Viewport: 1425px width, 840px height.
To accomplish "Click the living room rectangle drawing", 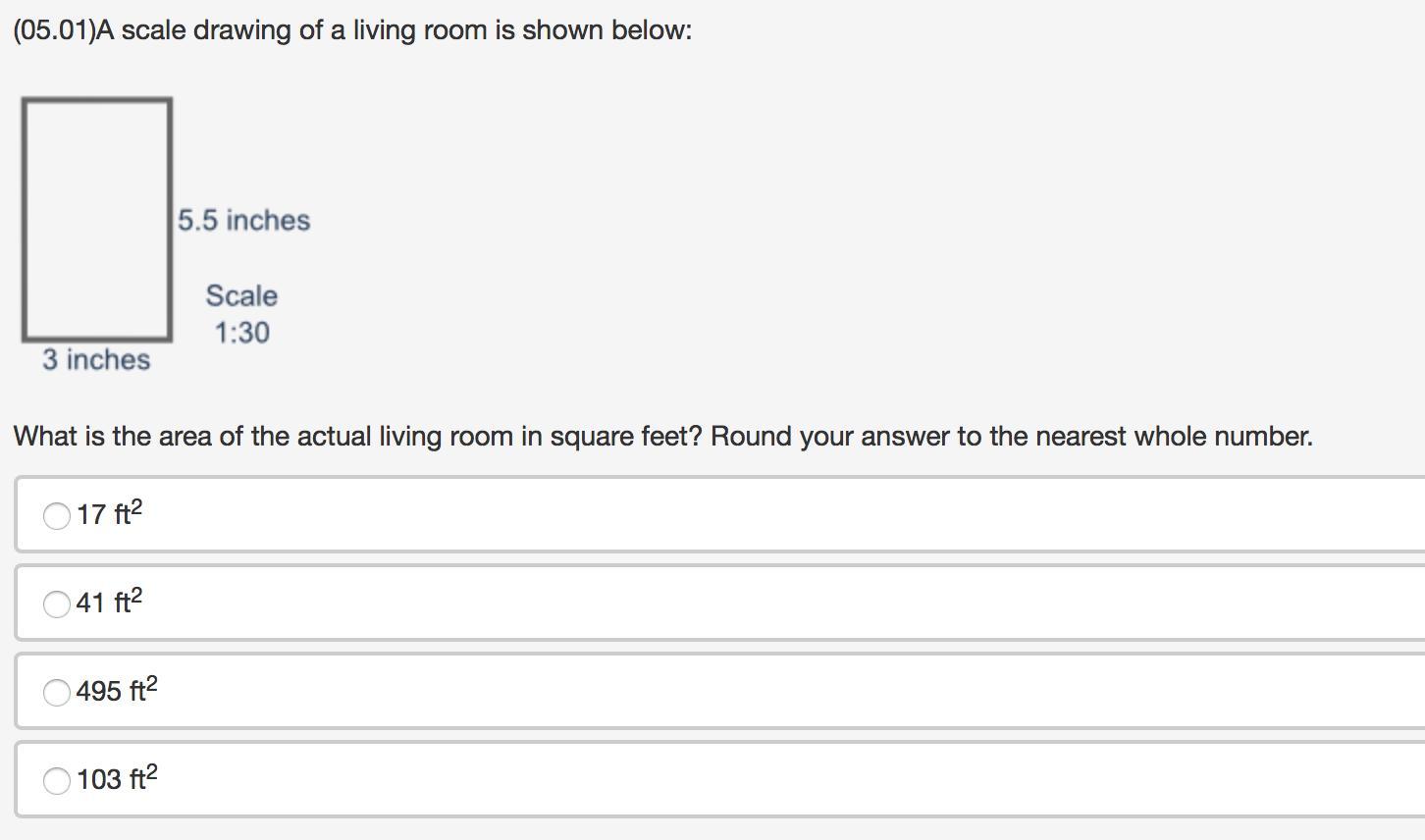I will (x=97, y=220).
